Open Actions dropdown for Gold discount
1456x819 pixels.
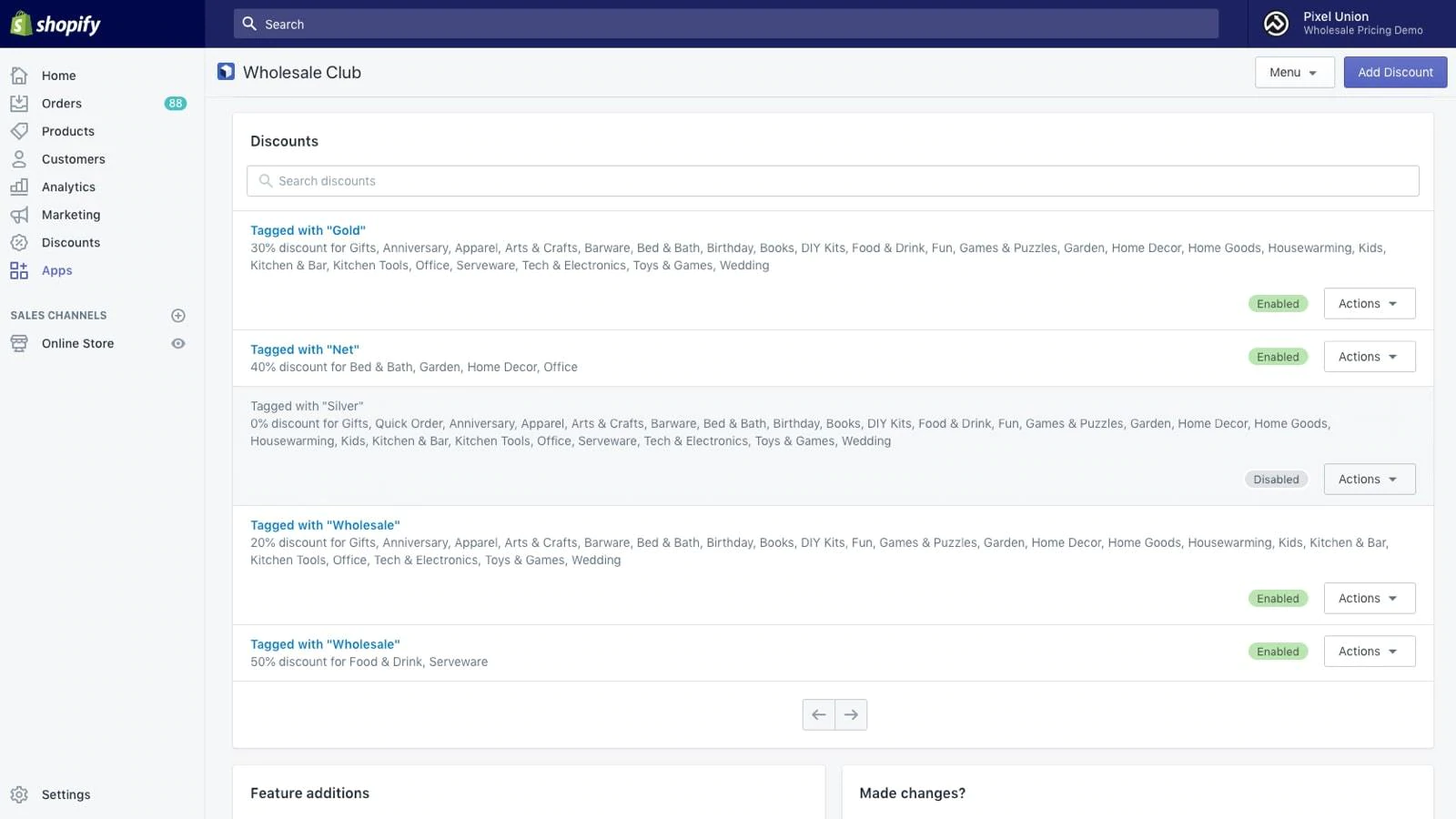tap(1369, 304)
